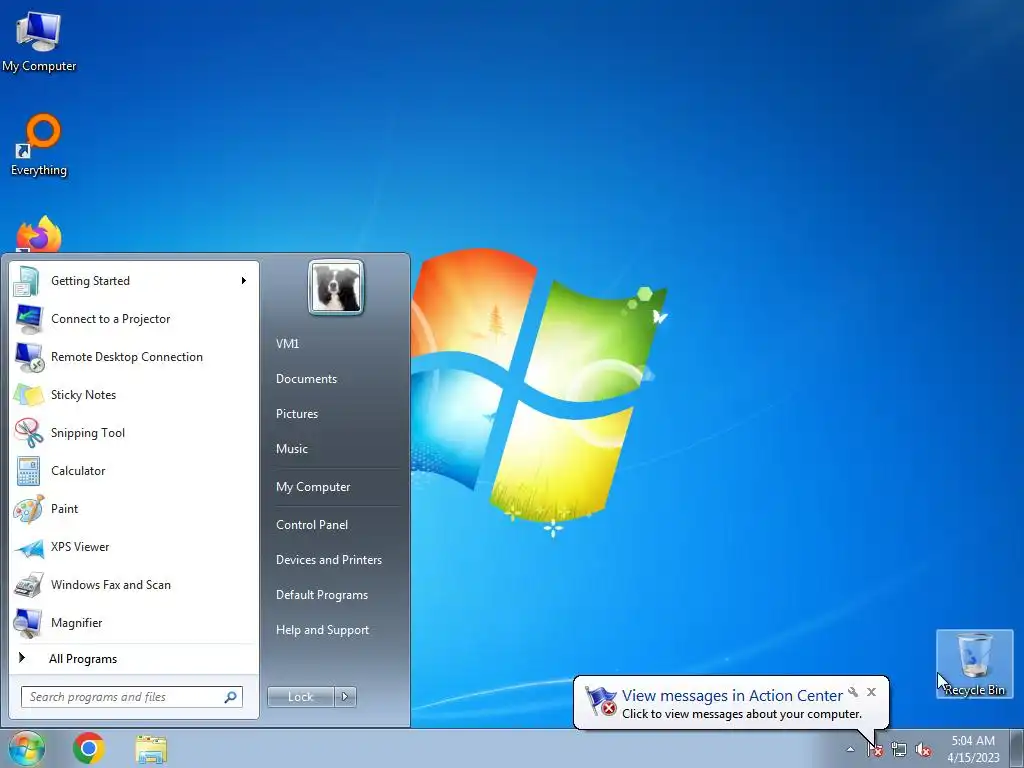
Task: Click the search magnifying glass icon
Action: (231, 697)
